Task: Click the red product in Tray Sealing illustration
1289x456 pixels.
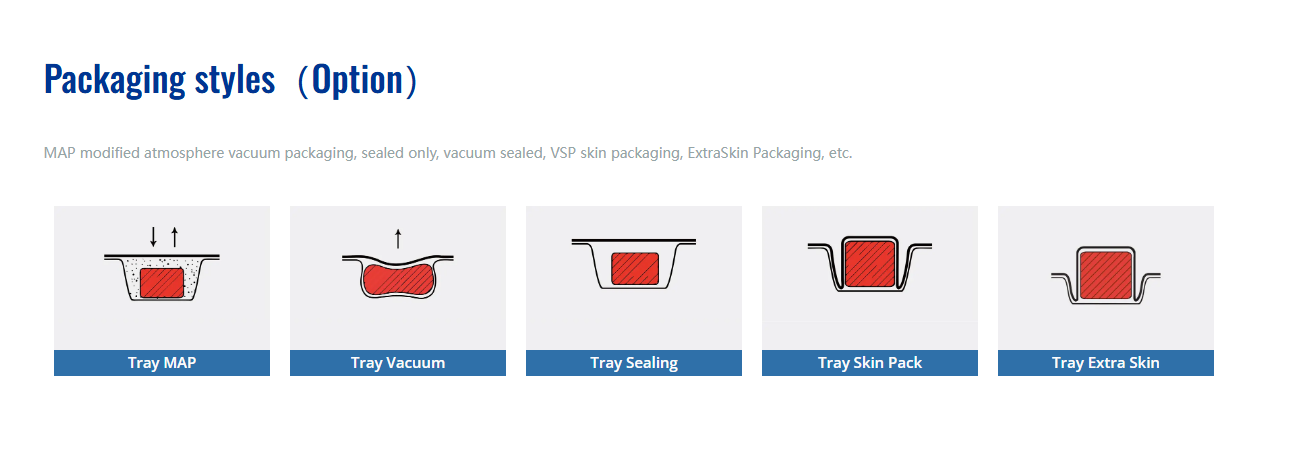Action: pos(634,268)
